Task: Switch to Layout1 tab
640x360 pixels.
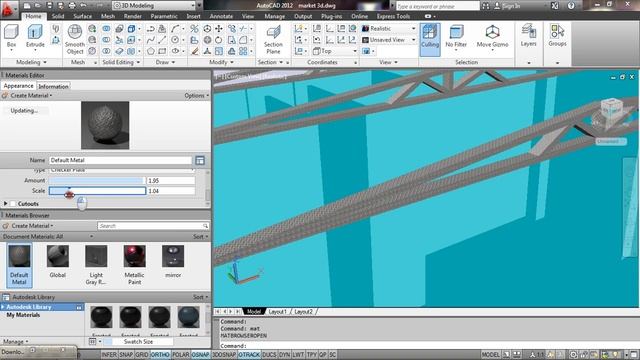Action: click(278, 311)
